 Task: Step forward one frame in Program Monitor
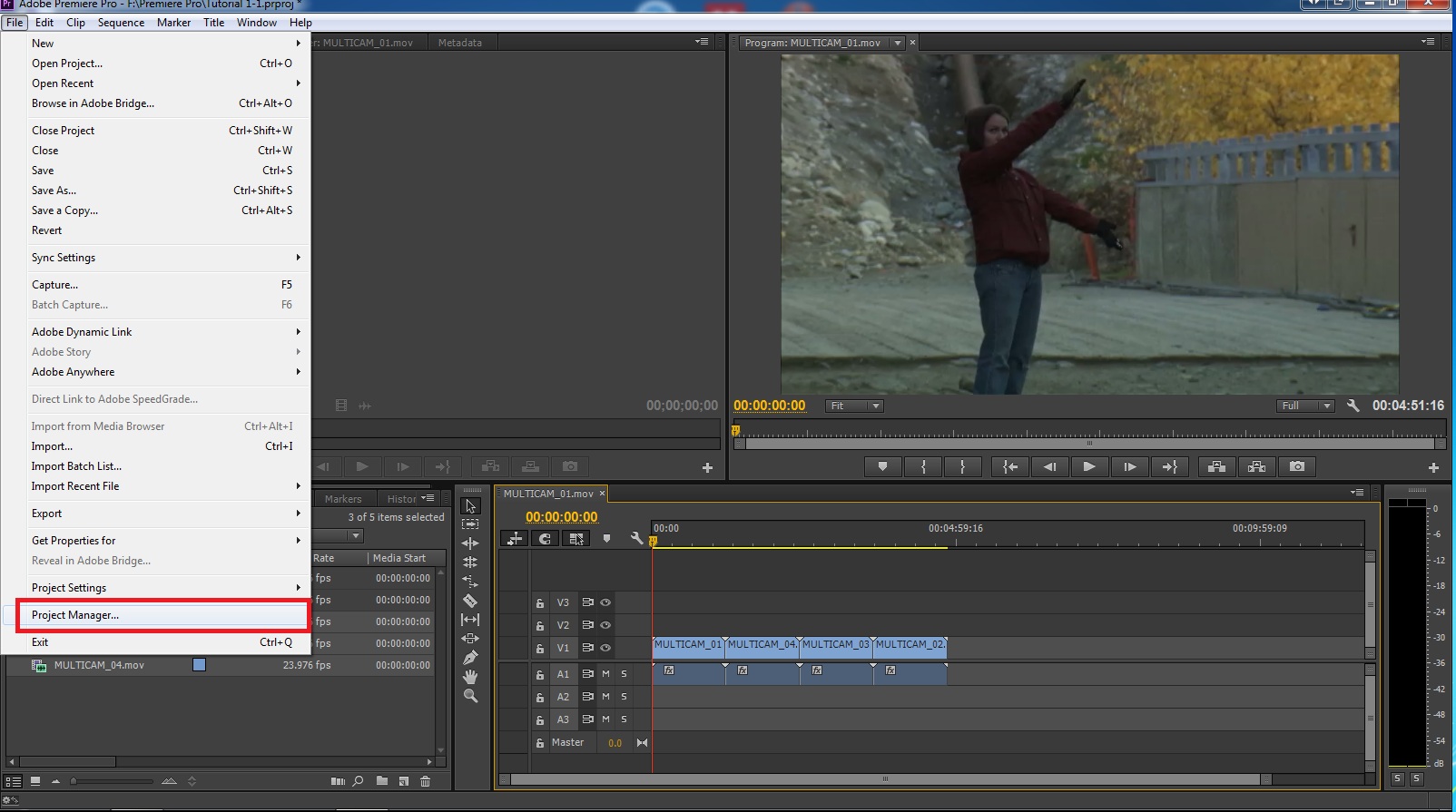pos(1129,466)
